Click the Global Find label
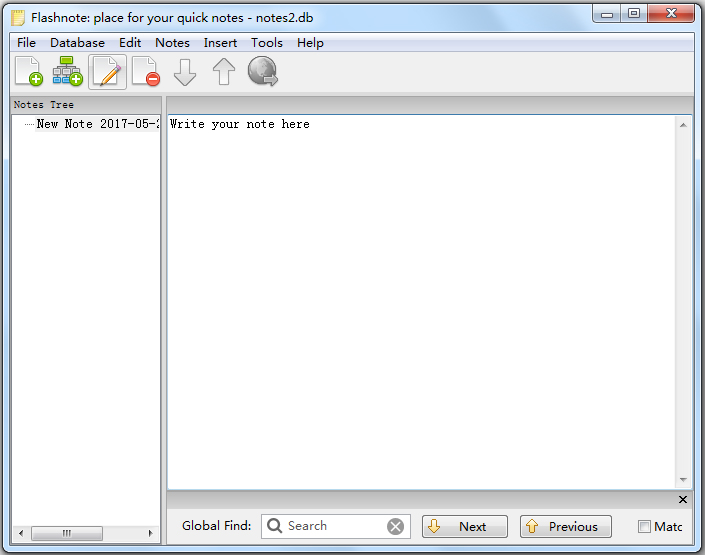Screen dimensions: 705x555 pyautogui.click(x=216, y=525)
